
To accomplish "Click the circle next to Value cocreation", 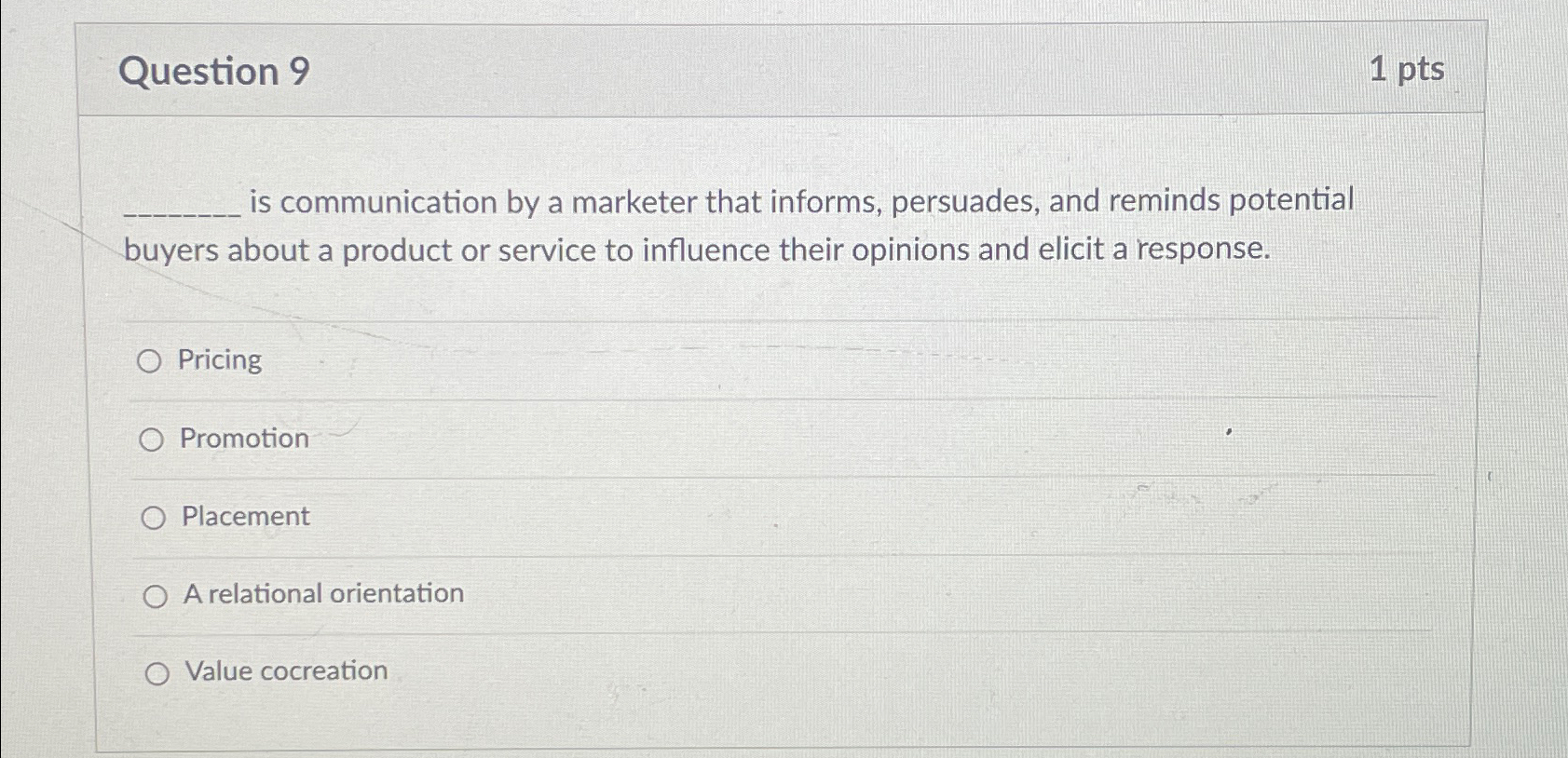I will point(157,671).
